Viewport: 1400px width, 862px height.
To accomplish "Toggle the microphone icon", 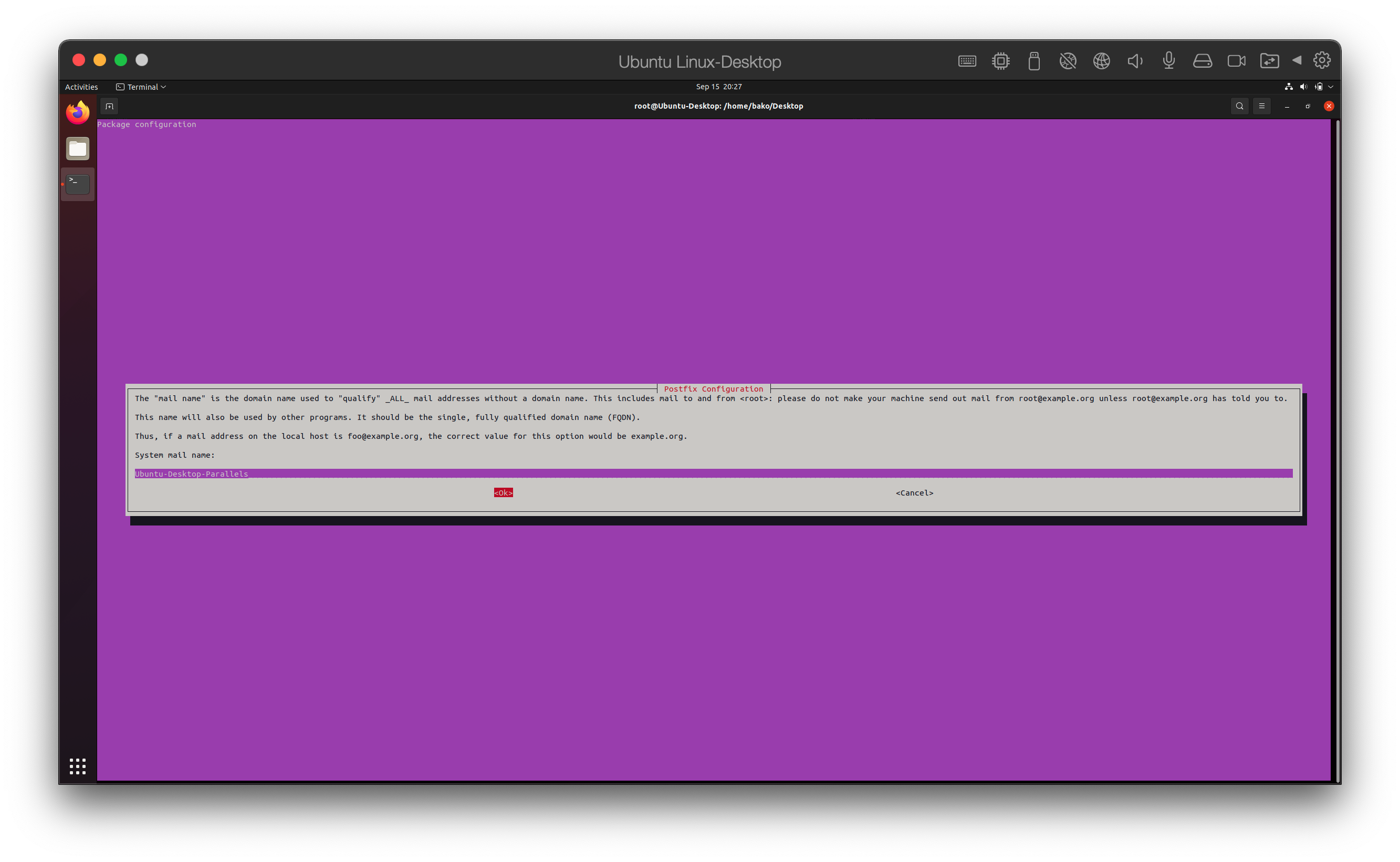I will click(x=1168, y=60).
